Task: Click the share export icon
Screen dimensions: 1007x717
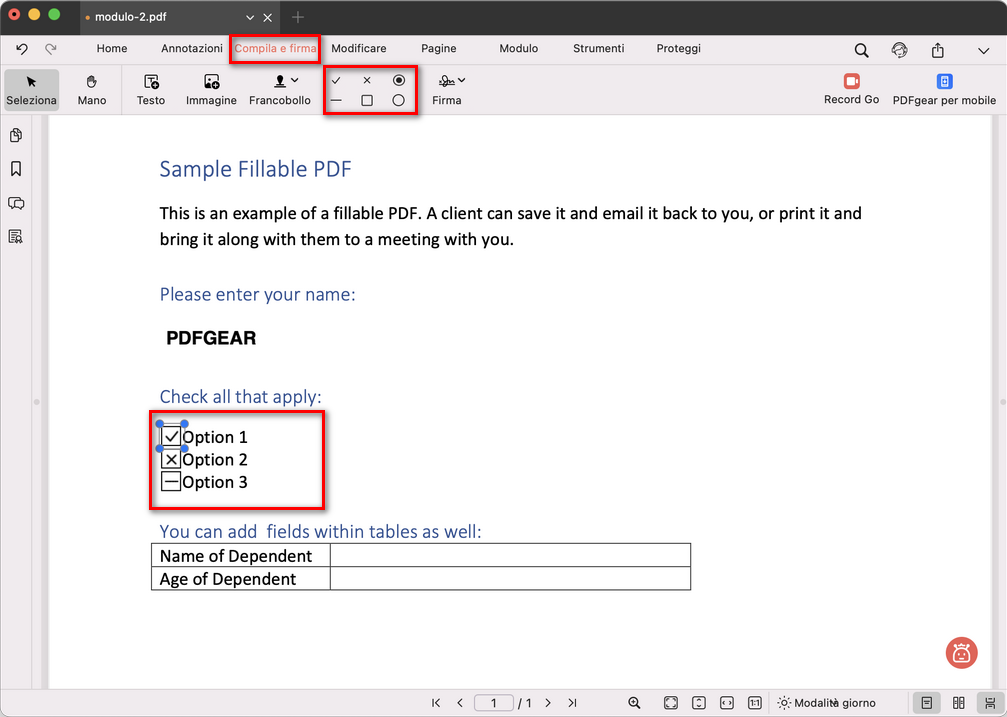Action: point(938,50)
